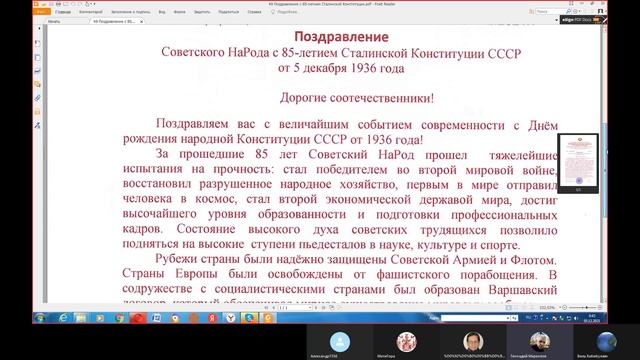Adjust the zoom level slider
The height and width of the screenshot is (360, 640).
coord(582,307)
